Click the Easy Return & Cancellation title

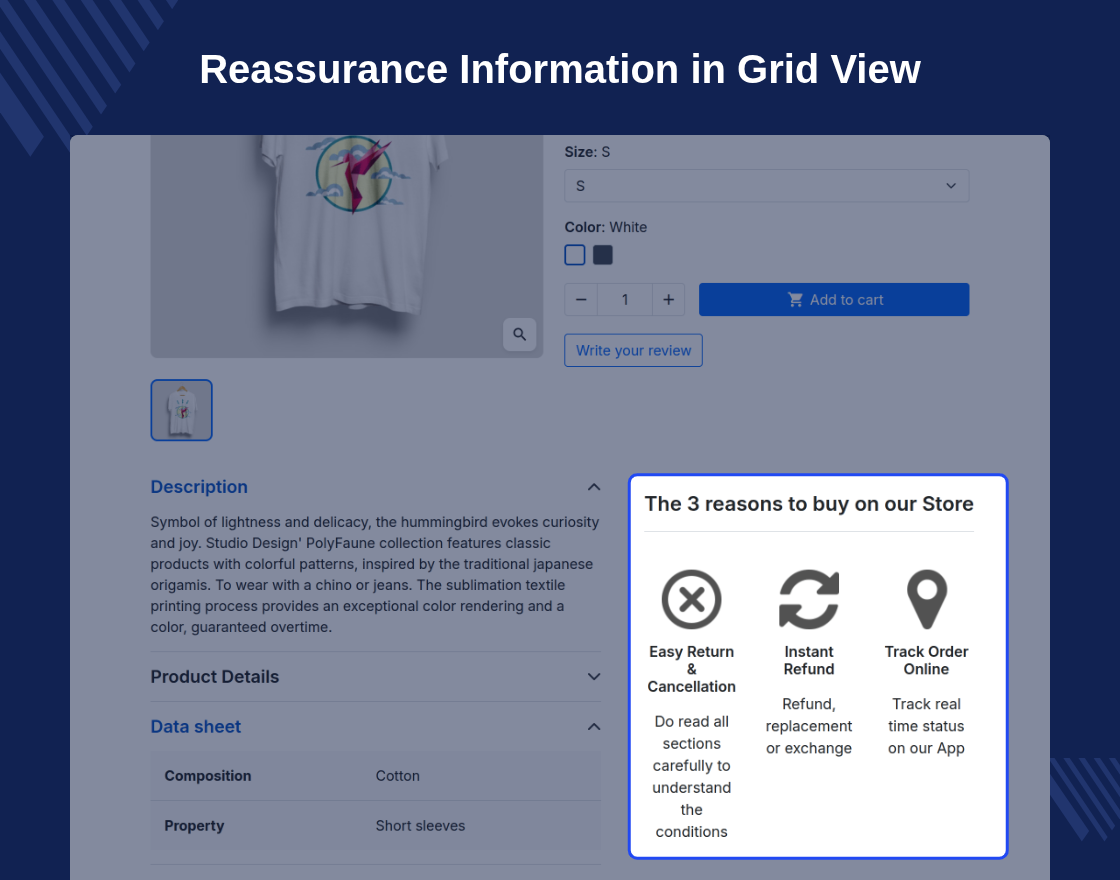coord(691,669)
